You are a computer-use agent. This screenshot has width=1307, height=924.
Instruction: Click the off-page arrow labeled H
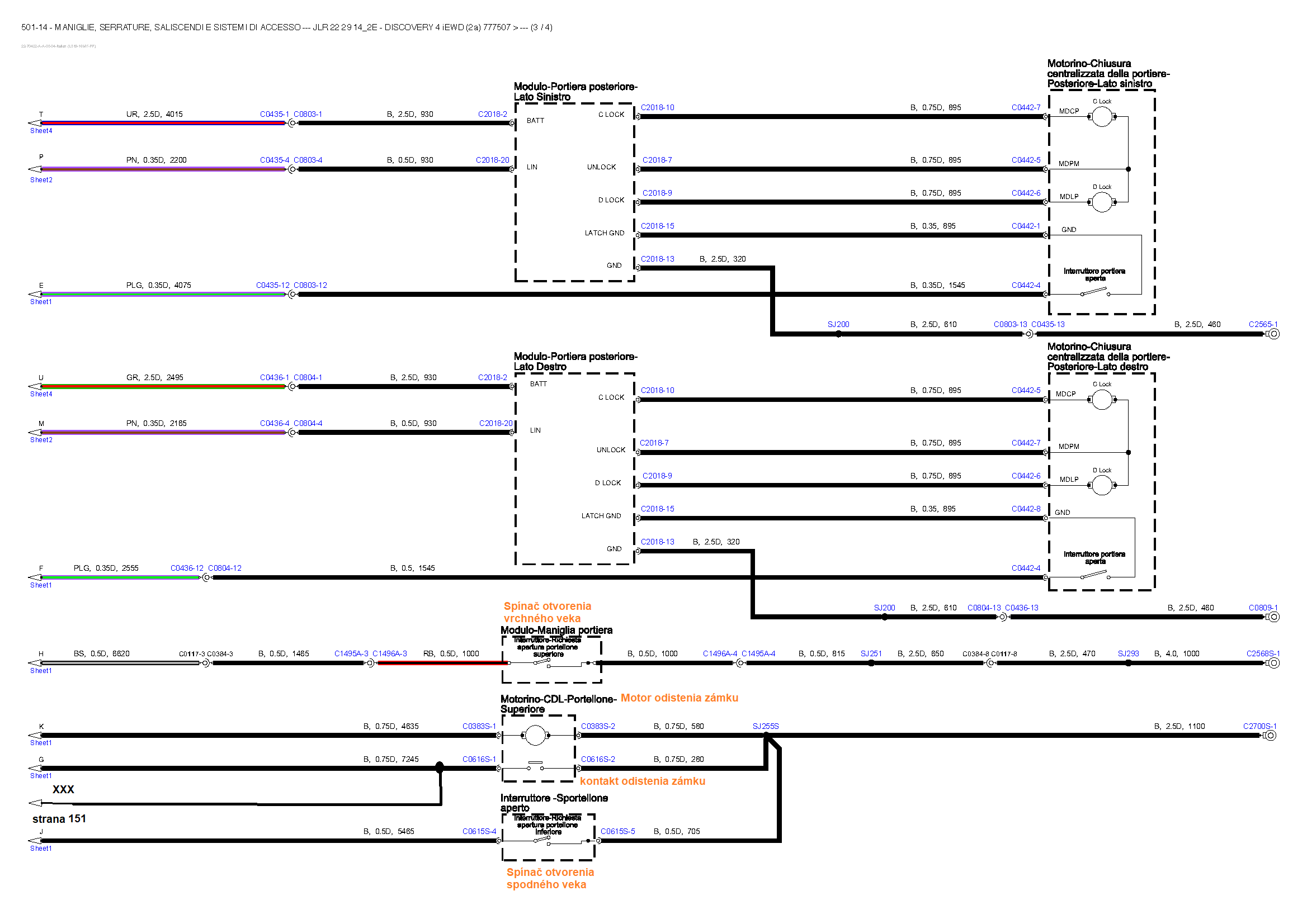click(35, 663)
